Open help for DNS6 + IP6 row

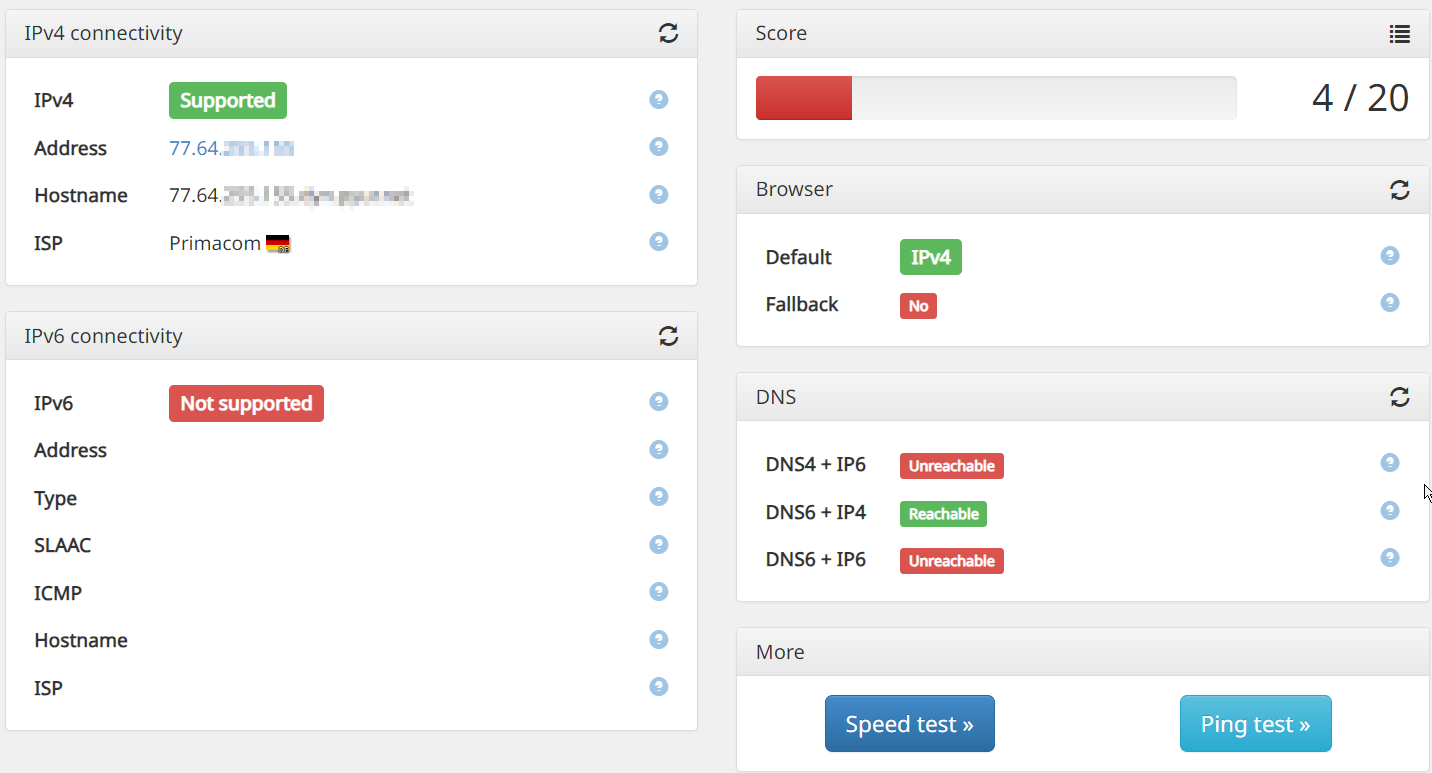pyautogui.click(x=1390, y=557)
